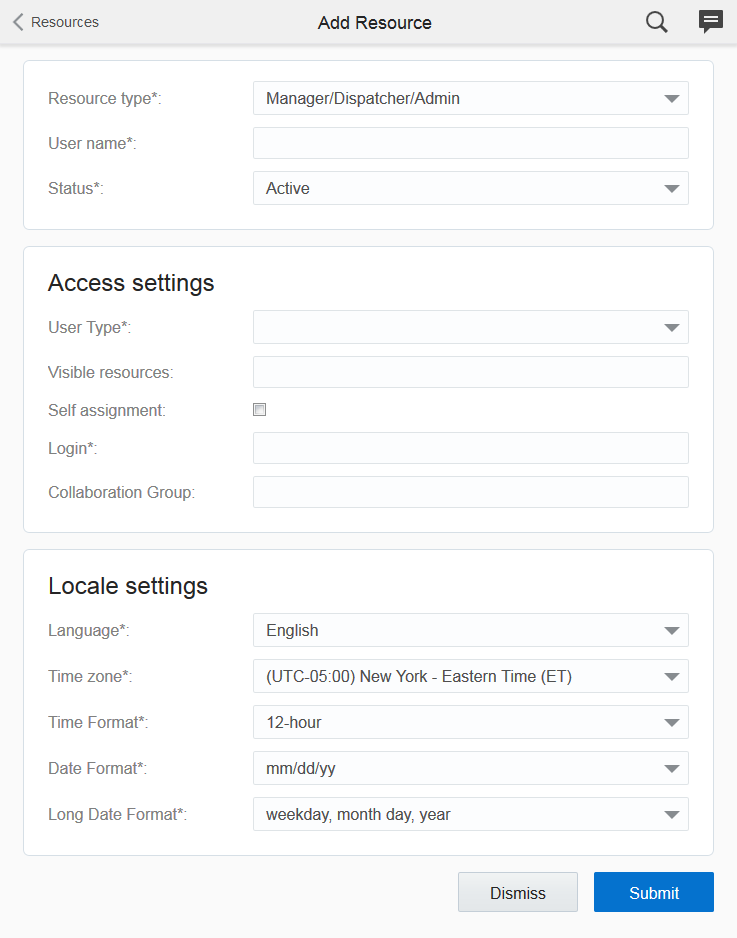Expand the Long Date Format dropdown
This screenshot has width=737, height=938.
(x=470, y=814)
